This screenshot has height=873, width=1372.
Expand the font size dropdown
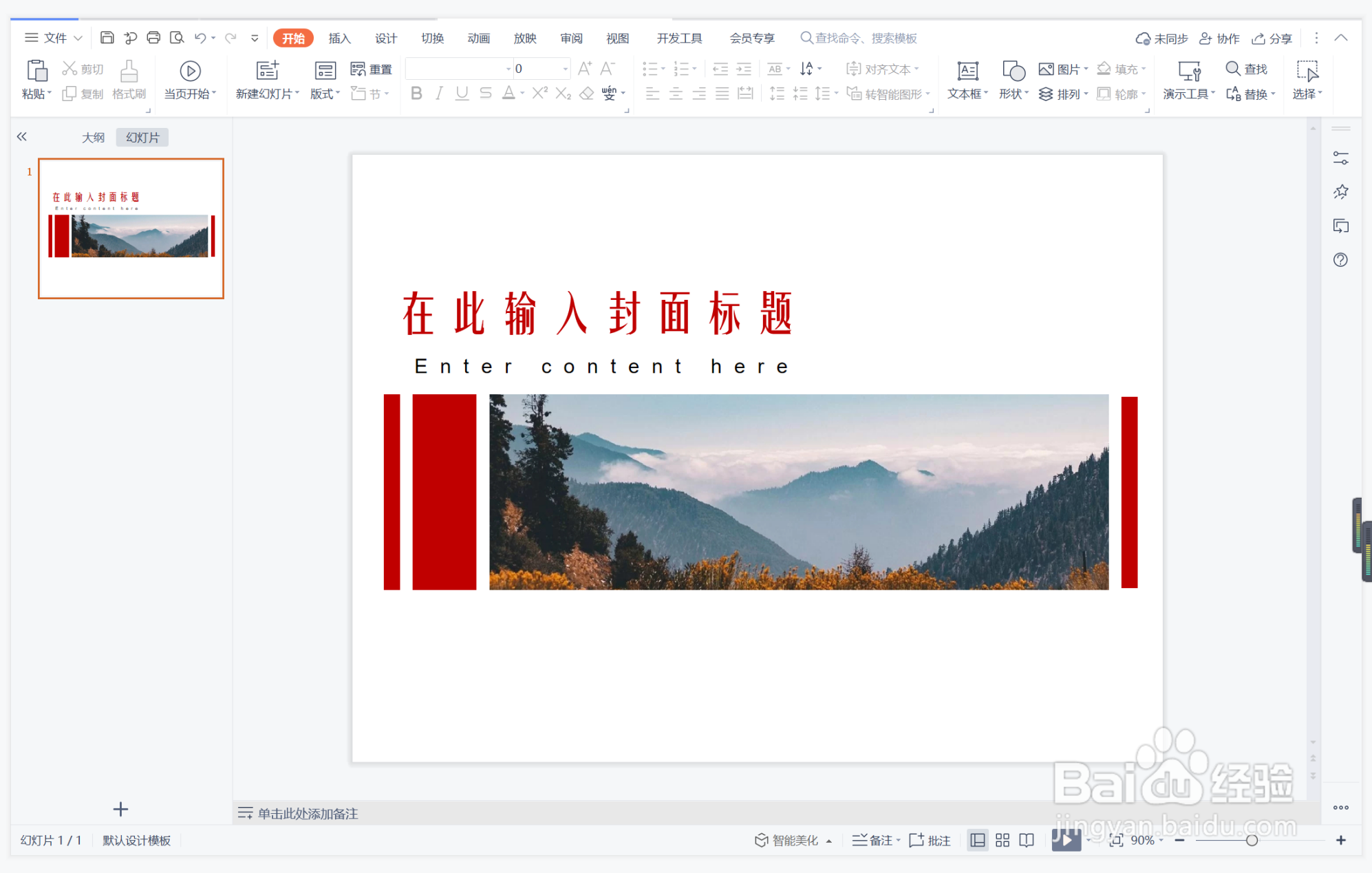pos(565,69)
